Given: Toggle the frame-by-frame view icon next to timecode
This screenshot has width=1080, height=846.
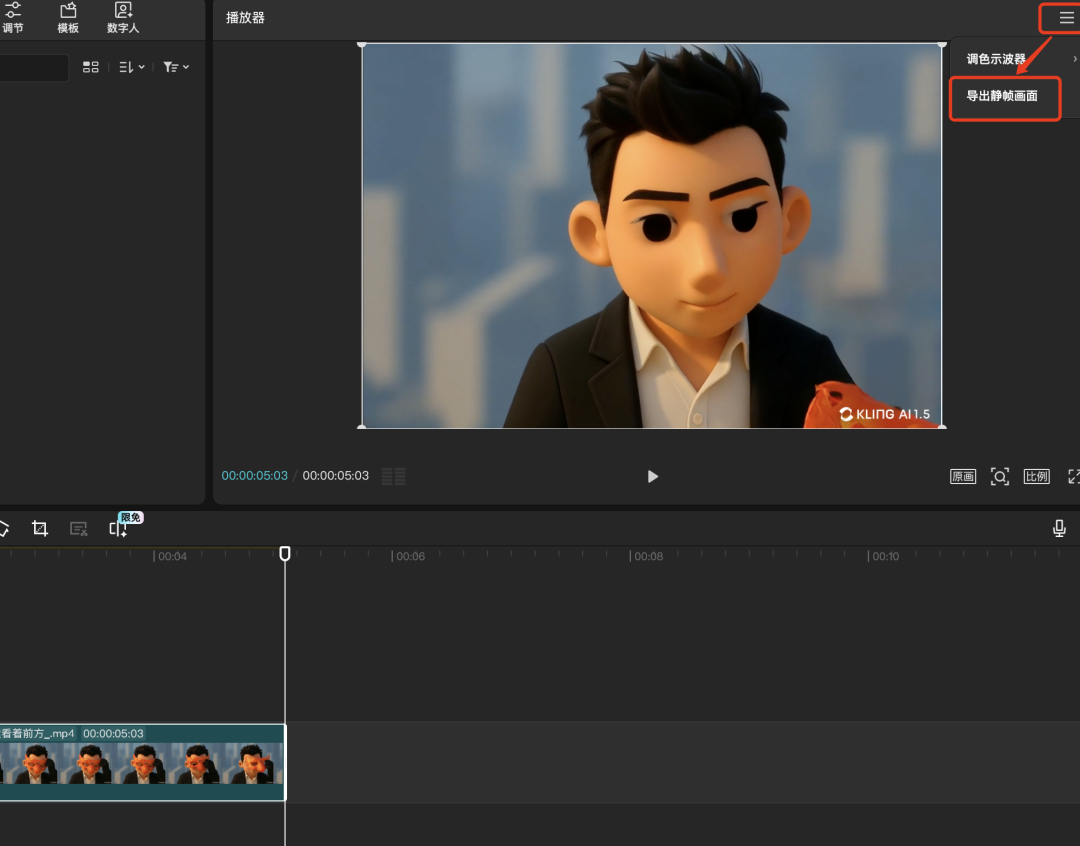Looking at the screenshot, I should click(x=392, y=476).
